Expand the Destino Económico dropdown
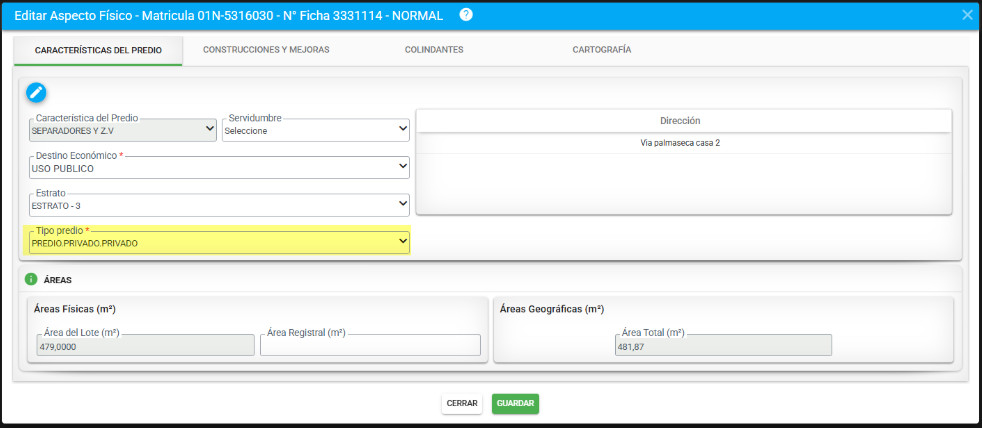This screenshot has width=982, height=428. (x=219, y=167)
